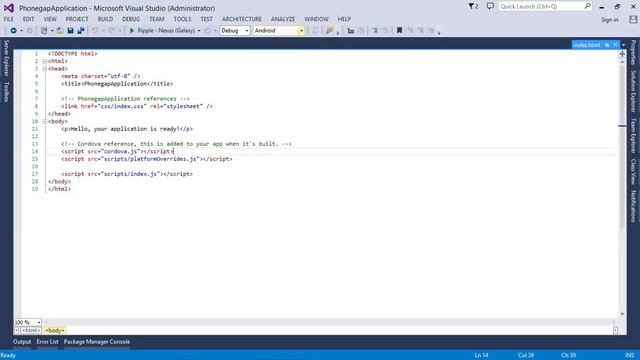Open the ANALYZE menu
640x360 pixels.
click(283, 19)
